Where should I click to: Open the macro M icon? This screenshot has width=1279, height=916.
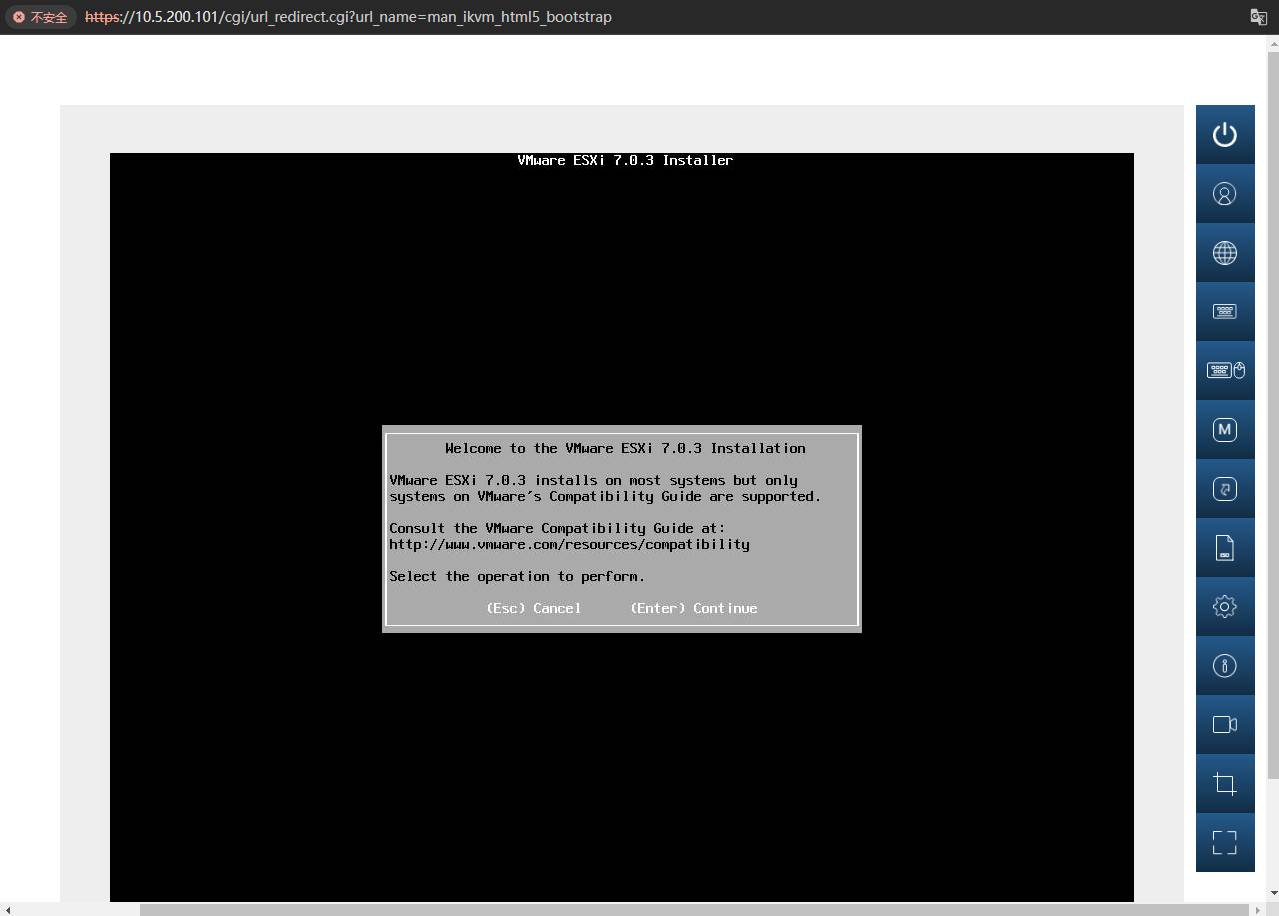(x=1225, y=430)
